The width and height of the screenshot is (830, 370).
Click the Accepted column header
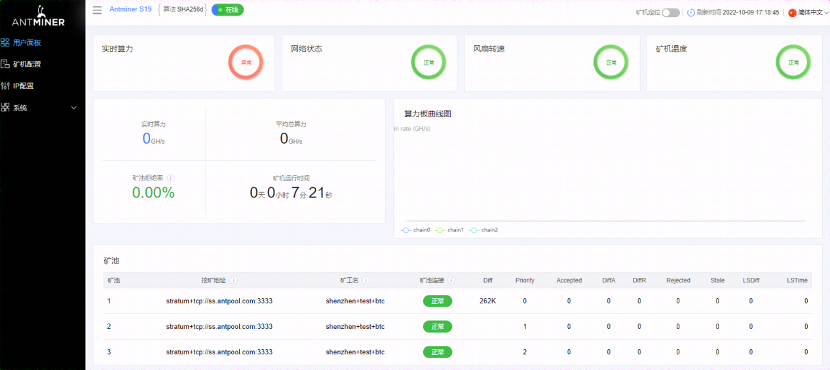tap(569, 281)
